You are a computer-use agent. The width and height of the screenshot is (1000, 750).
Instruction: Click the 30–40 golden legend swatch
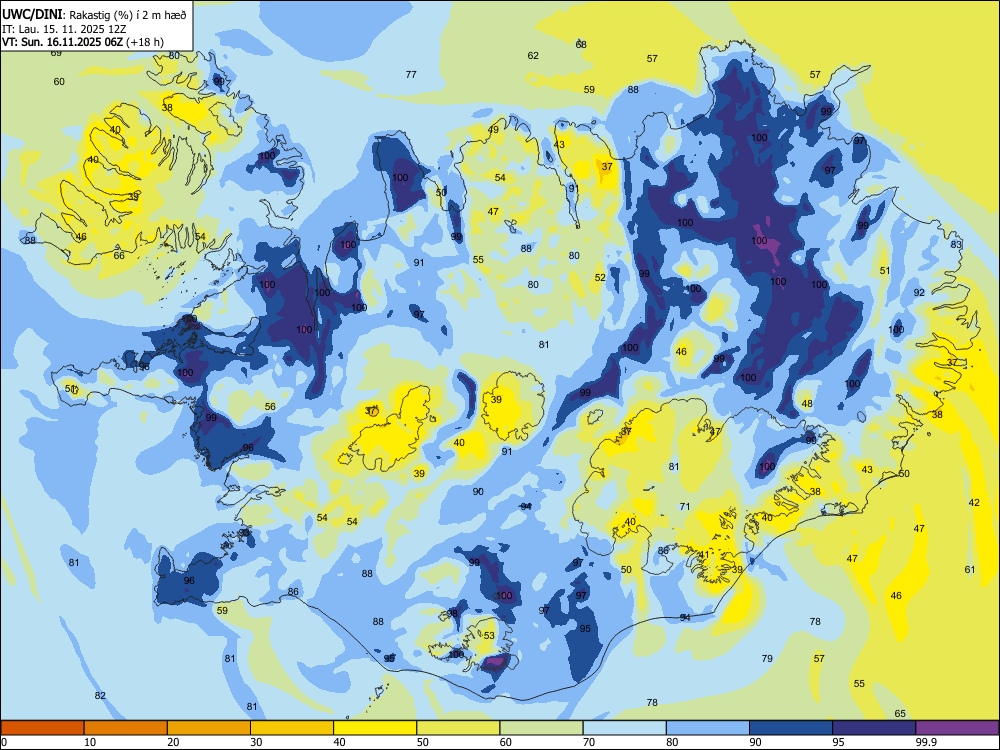[292, 728]
